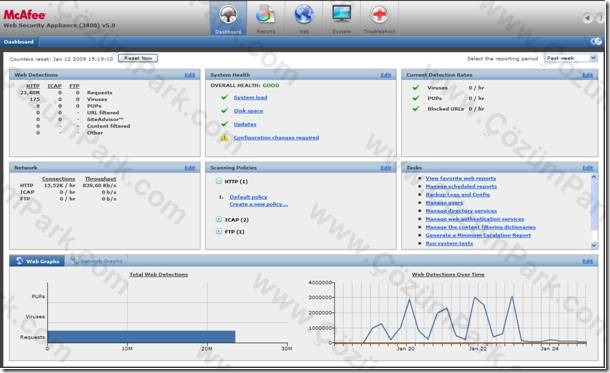The height and width of the screenshot is (373, 610).
Task: Click the back arrow icon at top right
Action: pos(587,18)
